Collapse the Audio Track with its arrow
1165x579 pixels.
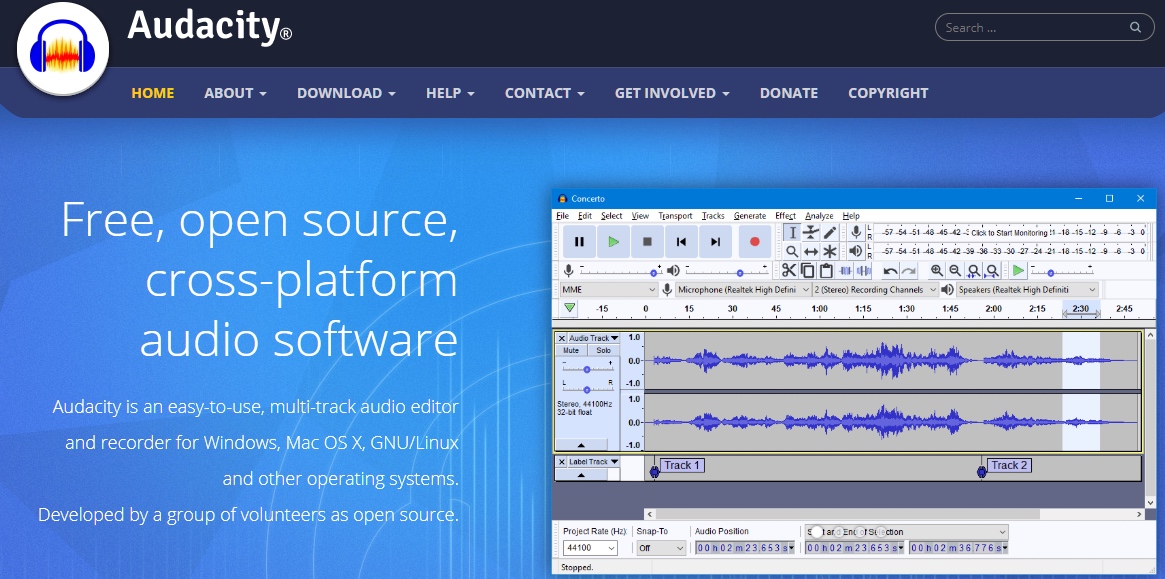point(581,444)
